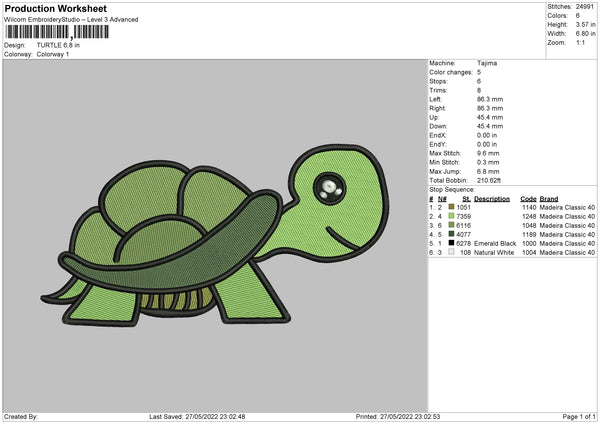Click the 6116 green color swatch
600x424 pixels.
pyautogui.click(x=451, y=225)
